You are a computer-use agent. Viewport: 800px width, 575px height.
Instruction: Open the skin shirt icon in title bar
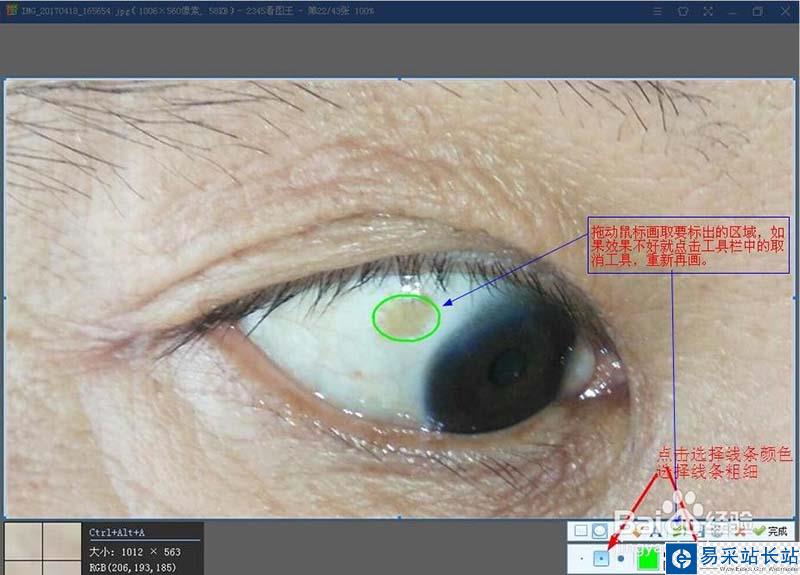(683, 11)
